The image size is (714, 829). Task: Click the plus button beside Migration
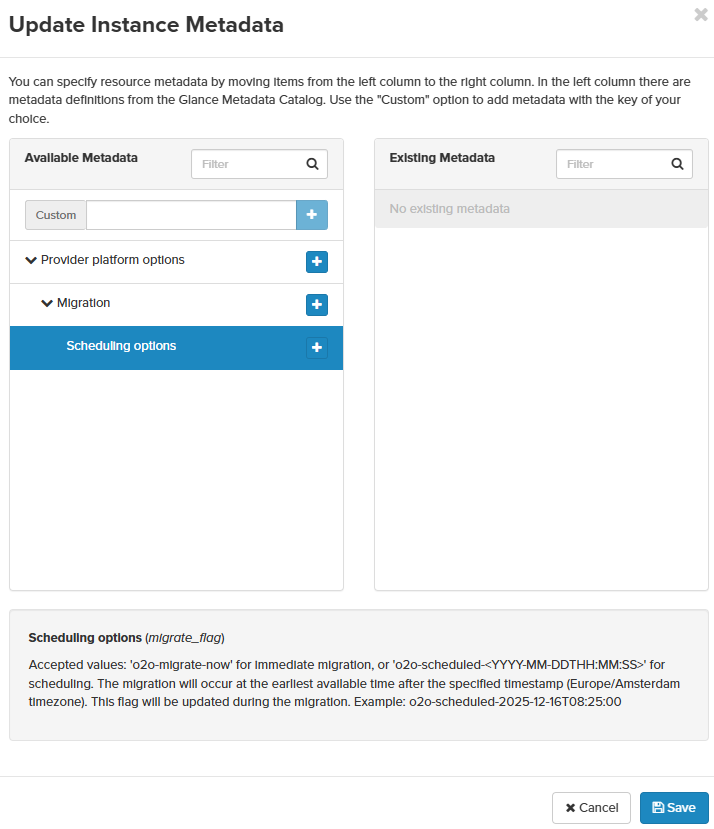click(317, 305)
